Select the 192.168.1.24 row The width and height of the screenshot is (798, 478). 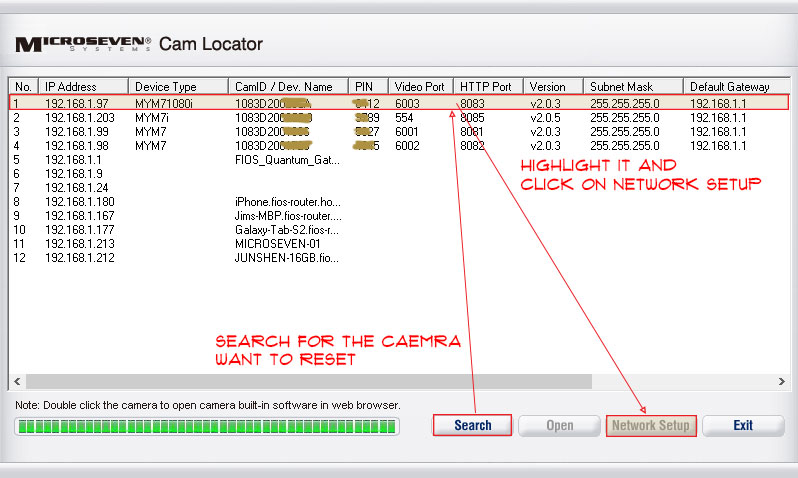399,187
